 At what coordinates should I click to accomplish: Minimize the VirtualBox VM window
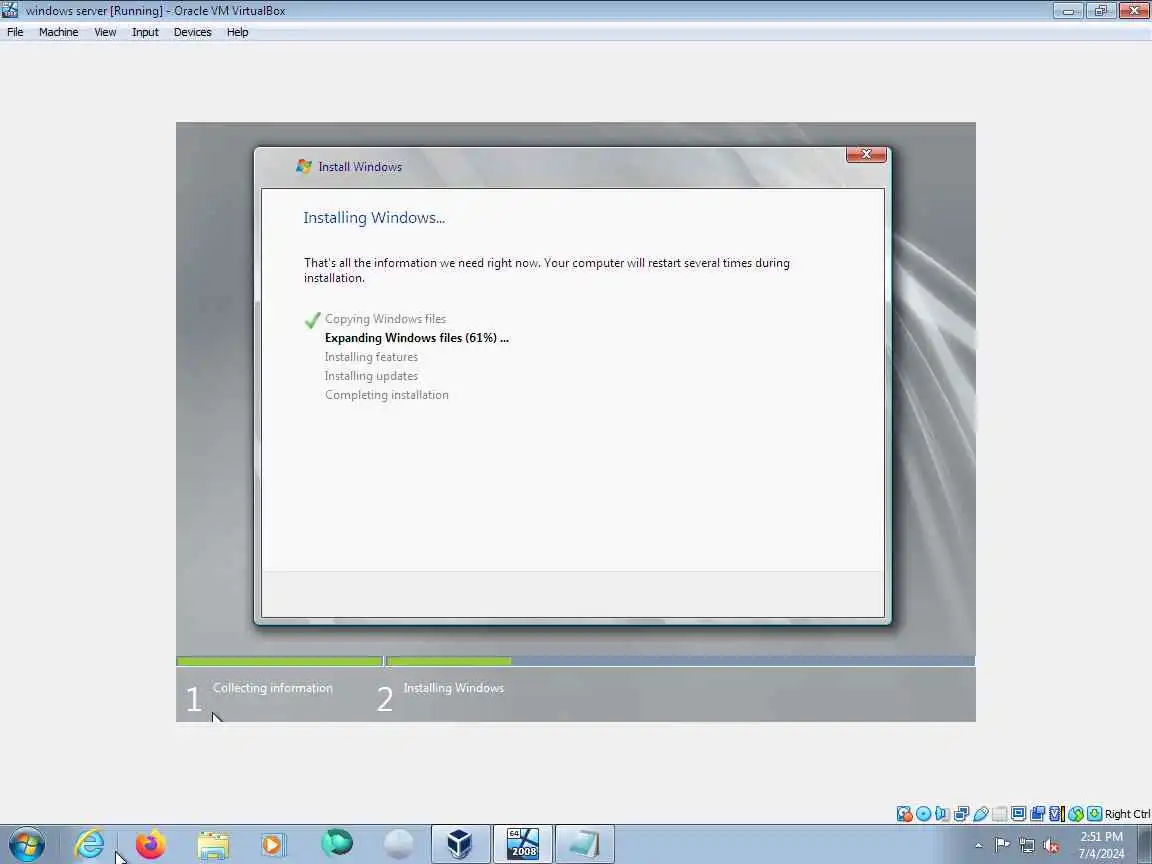tap(1068, 10)
